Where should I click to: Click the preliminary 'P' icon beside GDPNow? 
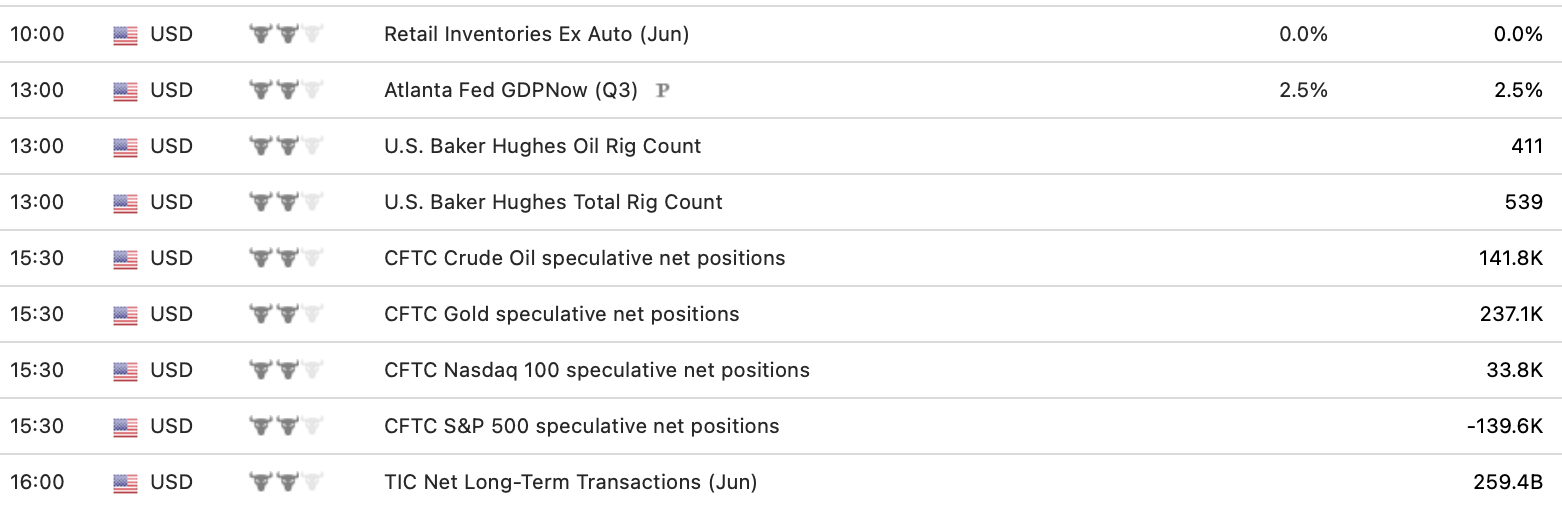(662, 90)
